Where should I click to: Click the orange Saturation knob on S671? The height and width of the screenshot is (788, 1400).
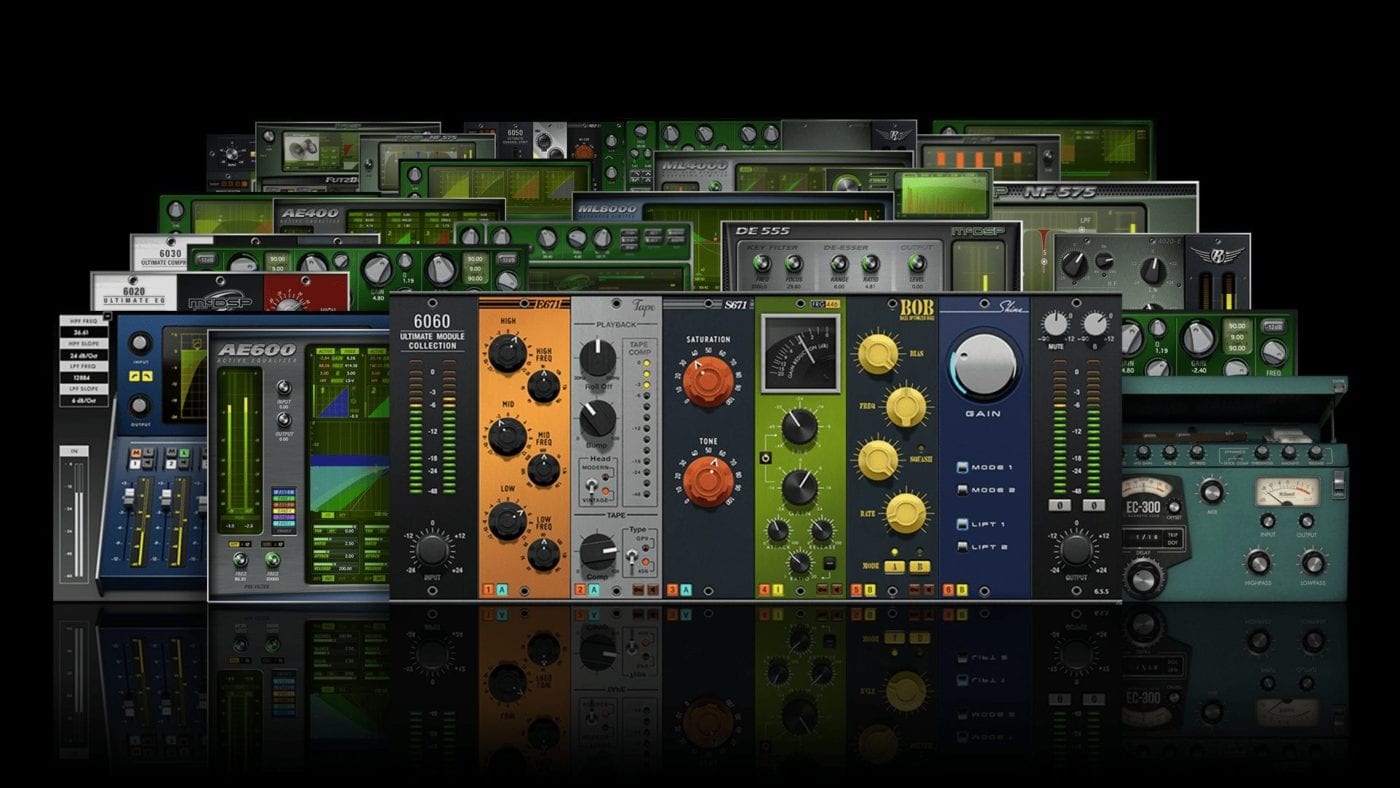[x=708, y=381]
